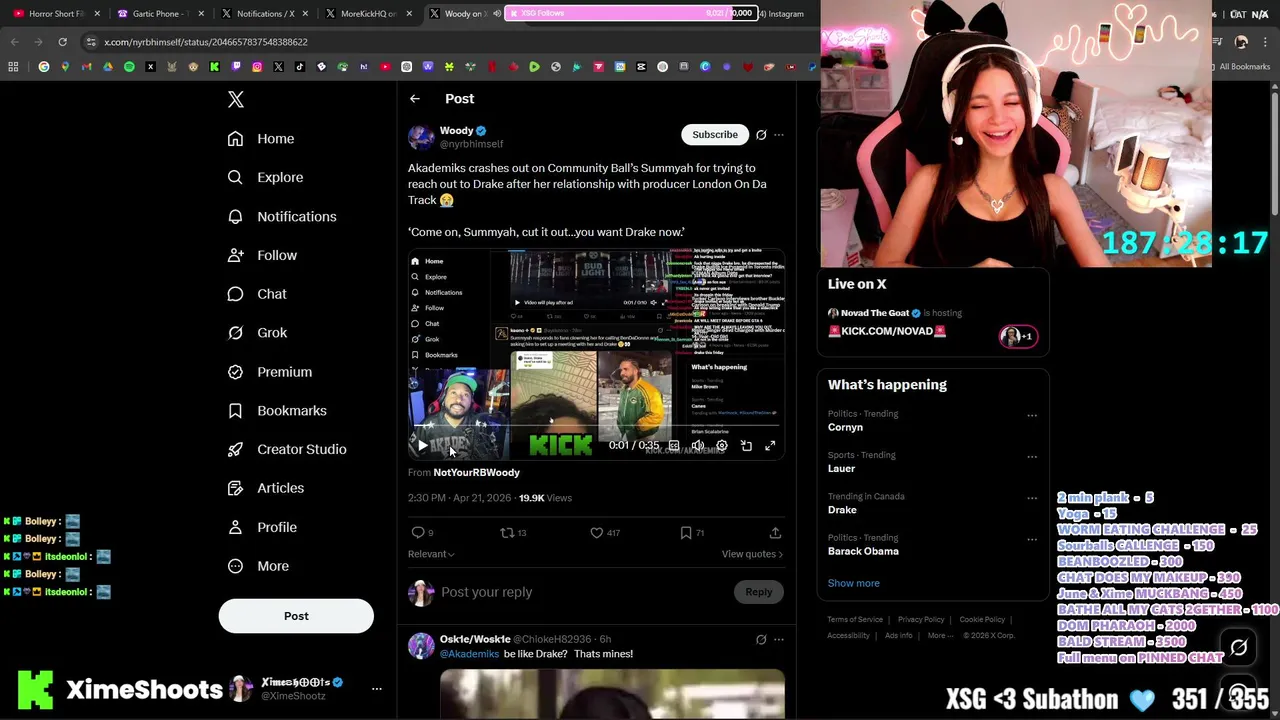
Task: Subscribe to Woody
Action: [x=715, y=134]
